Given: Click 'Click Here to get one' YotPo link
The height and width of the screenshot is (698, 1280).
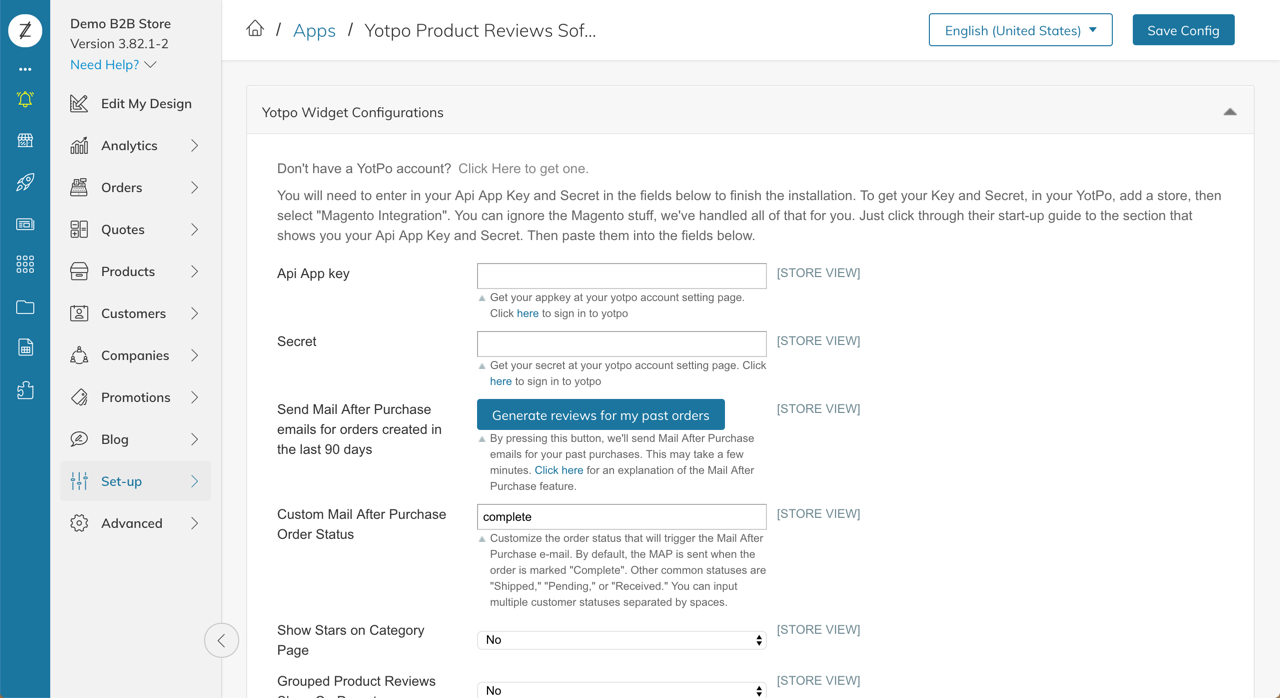Looking at the screenshot, I should point(523,168).
